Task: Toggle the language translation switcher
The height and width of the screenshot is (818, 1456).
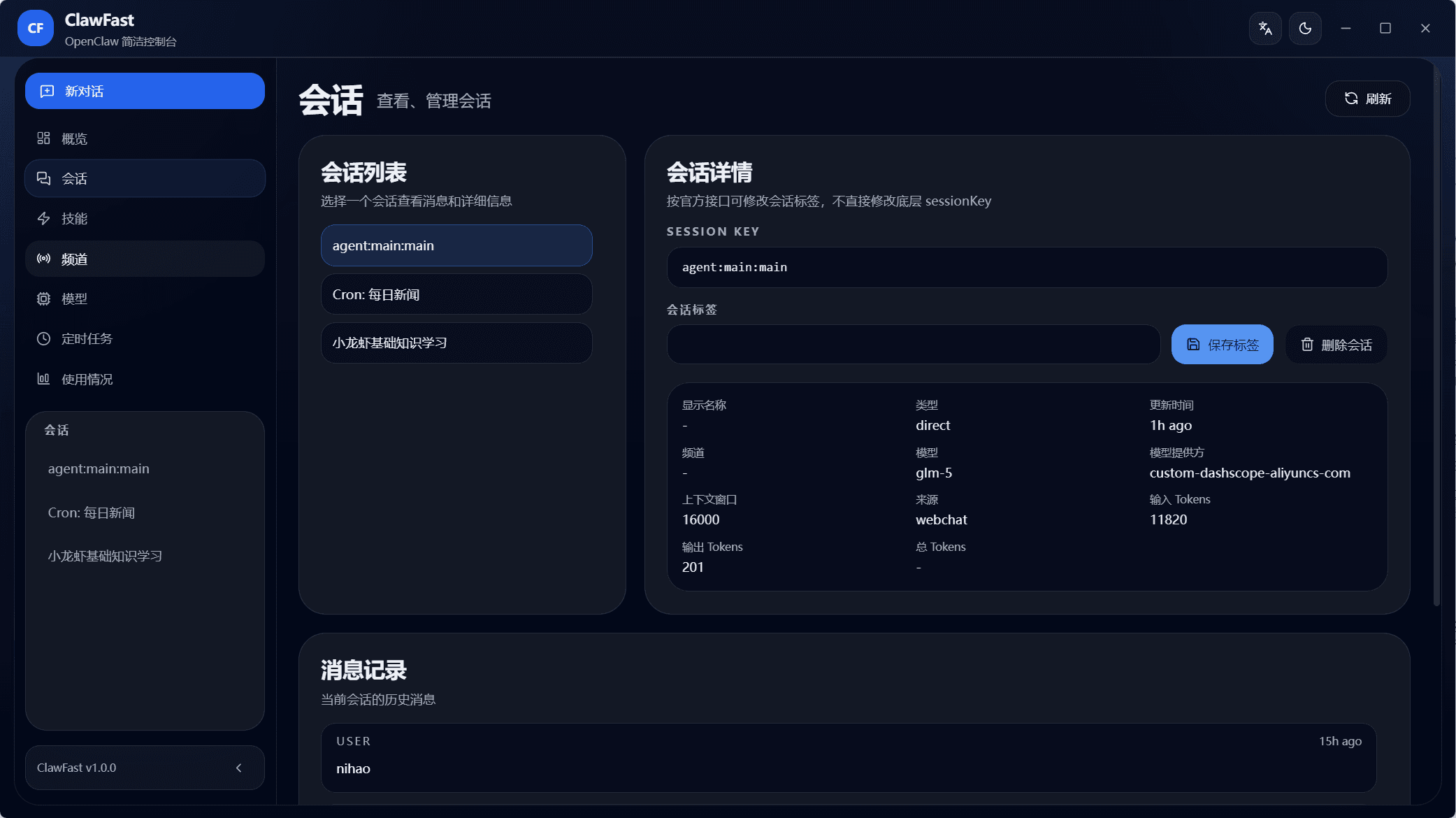Action: click(1264, 28)
